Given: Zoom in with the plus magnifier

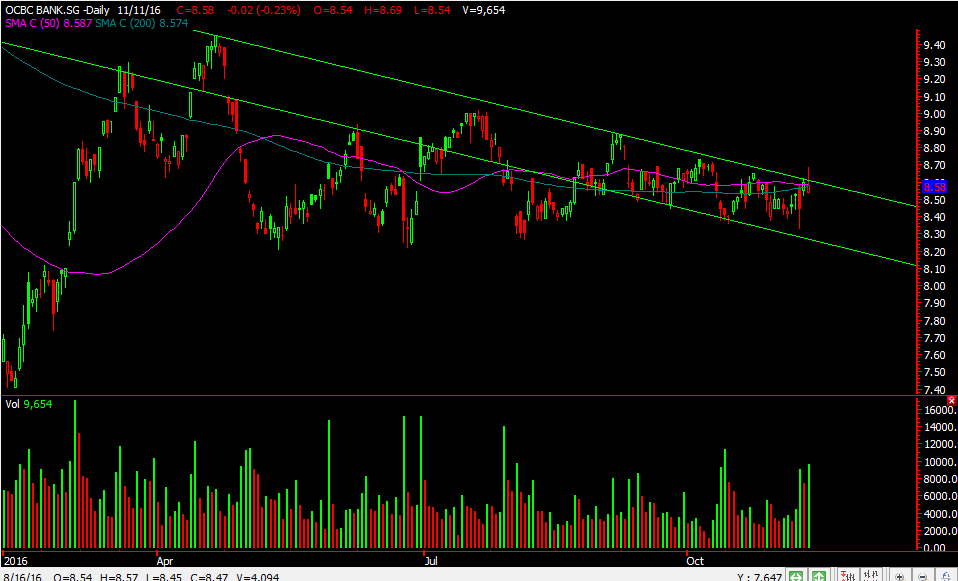Looking at the screenshot, I should pos(900,576).
